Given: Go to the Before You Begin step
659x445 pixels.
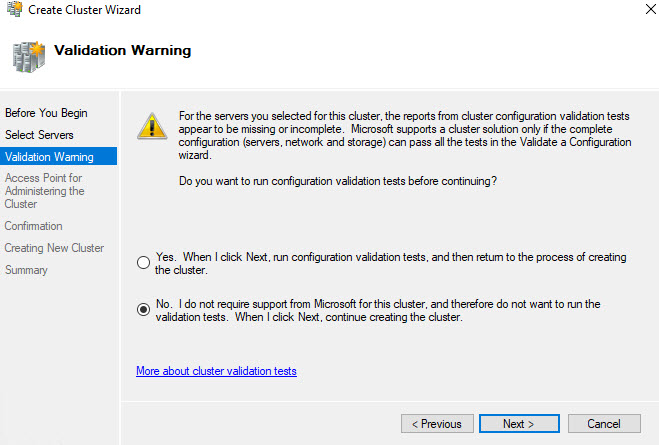Looking at the screenshot, I should [46, 112].
